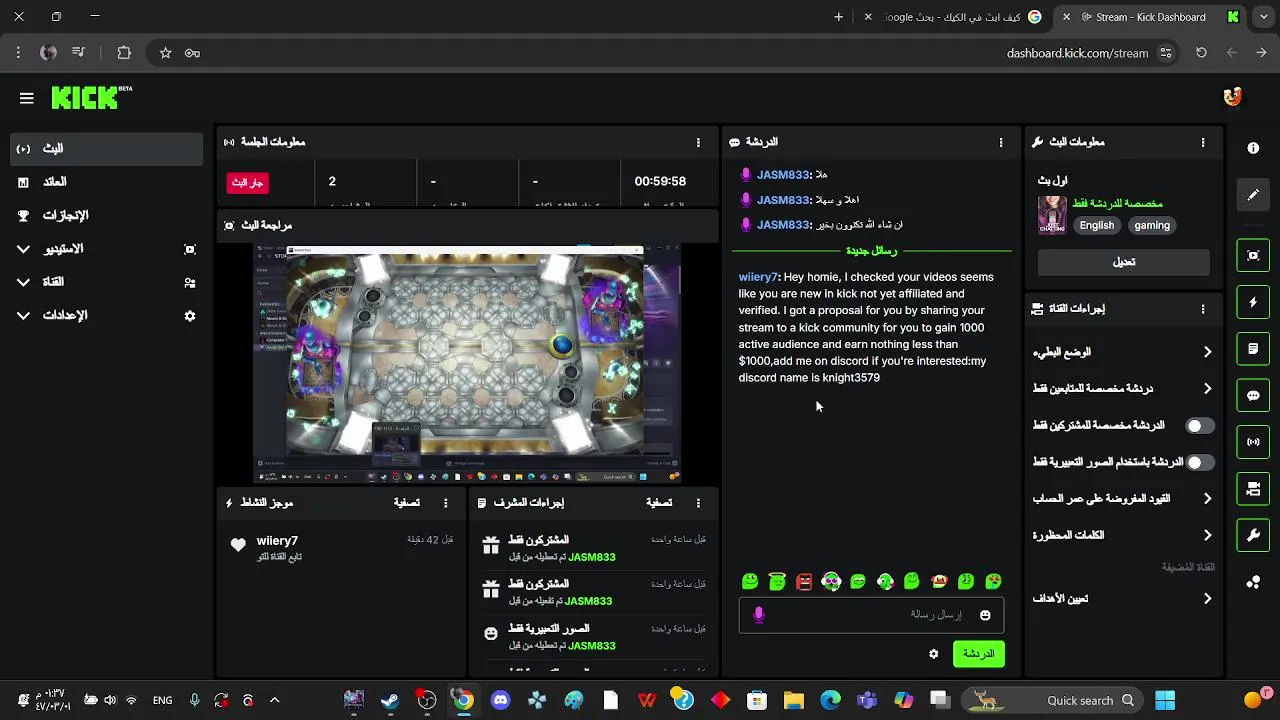Open moderator actions panel three-dot menu
Image resolution: width=1280 pixels, height=720 pixels.
(x=698, y=503)
